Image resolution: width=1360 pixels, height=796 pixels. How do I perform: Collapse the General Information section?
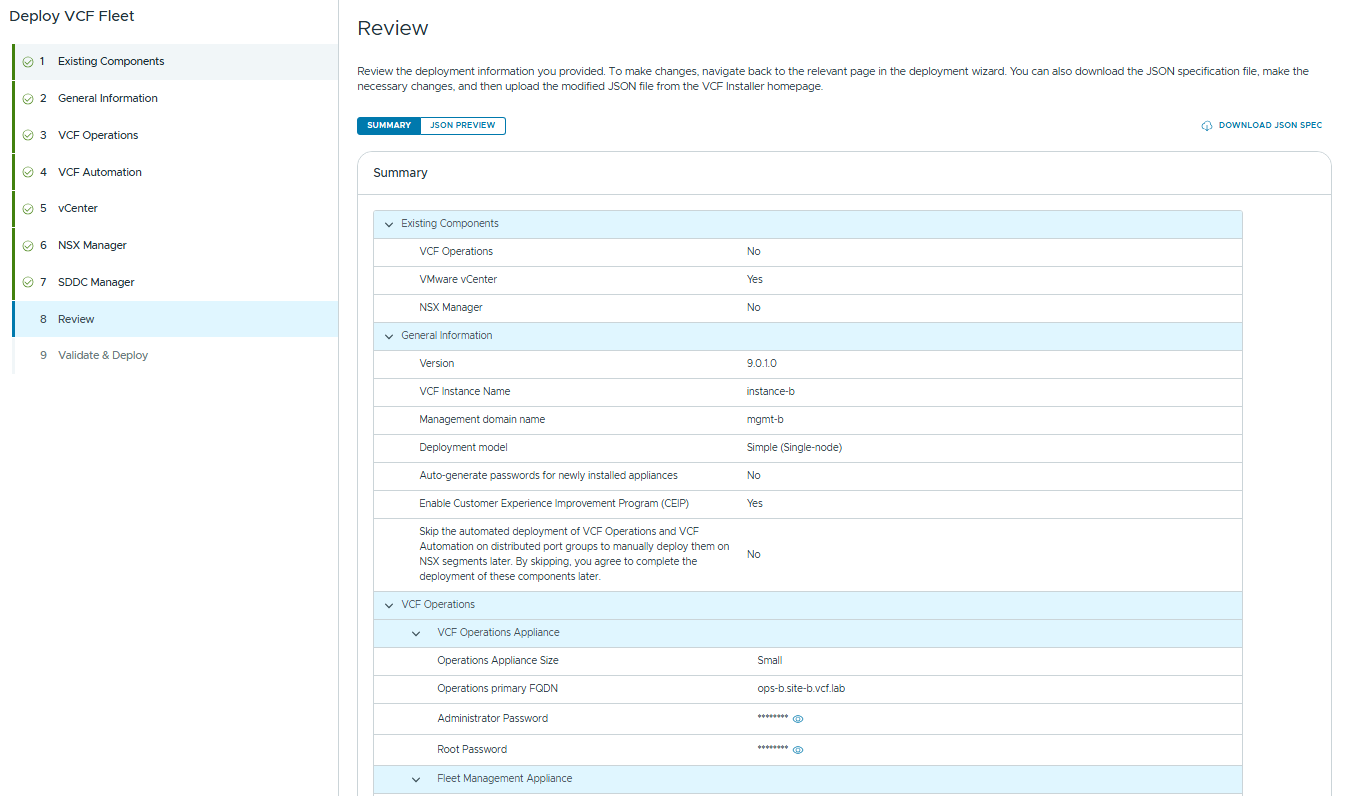(x=389, y=336)
